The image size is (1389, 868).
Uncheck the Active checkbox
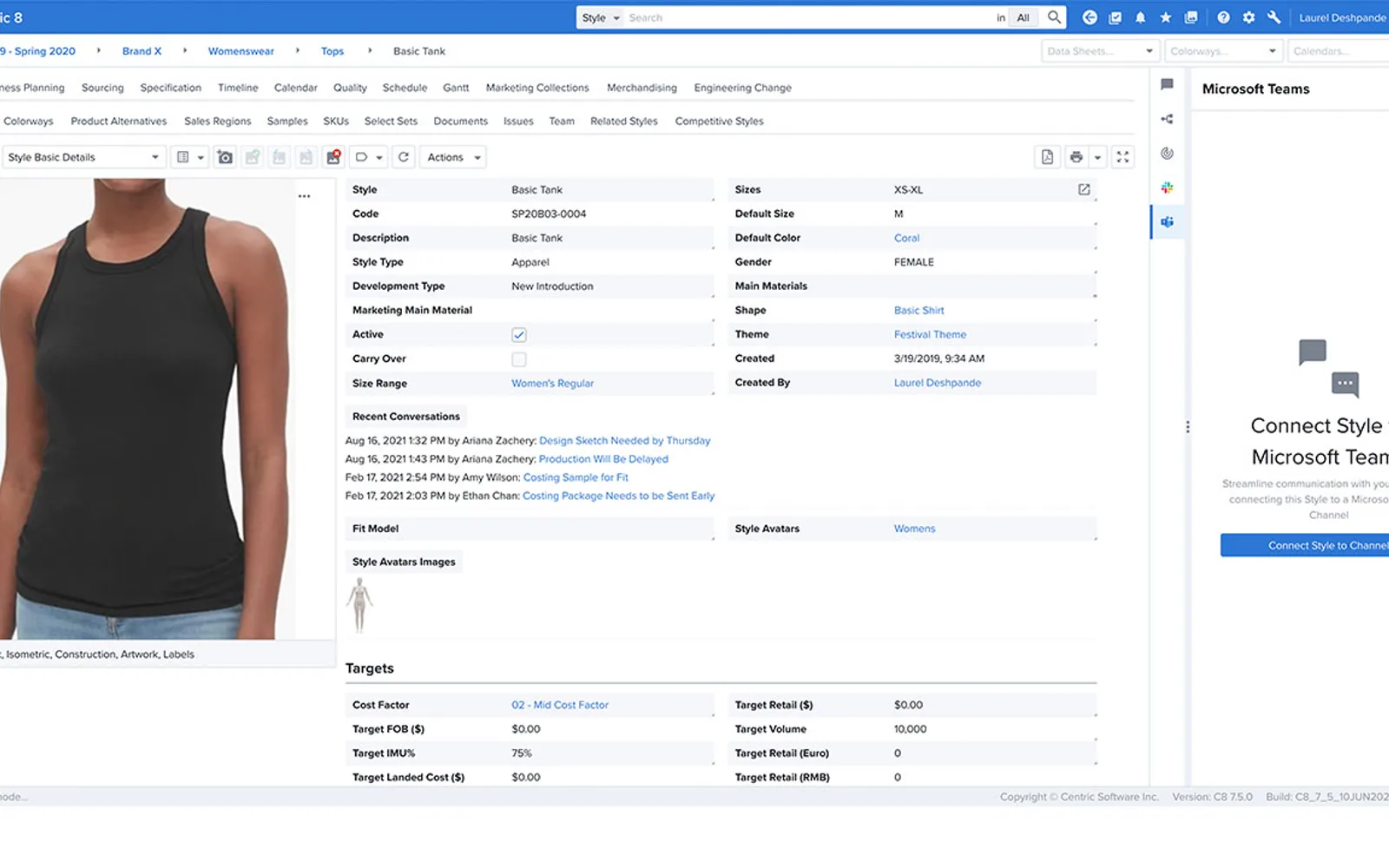519,335
